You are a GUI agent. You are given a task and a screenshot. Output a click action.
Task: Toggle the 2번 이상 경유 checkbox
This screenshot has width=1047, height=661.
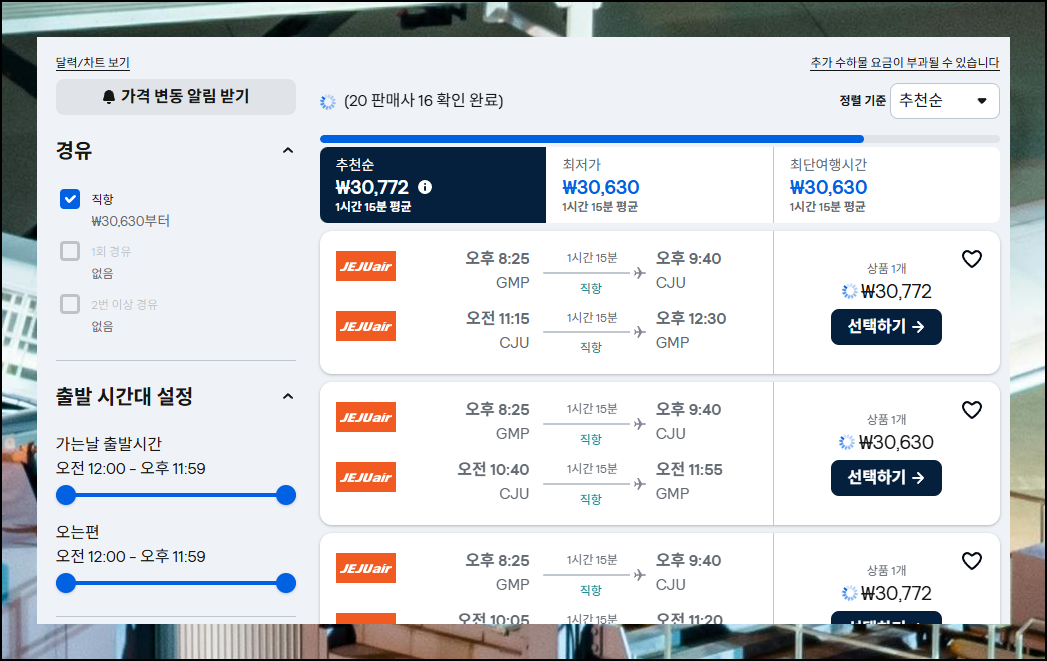tap(70, 304)
